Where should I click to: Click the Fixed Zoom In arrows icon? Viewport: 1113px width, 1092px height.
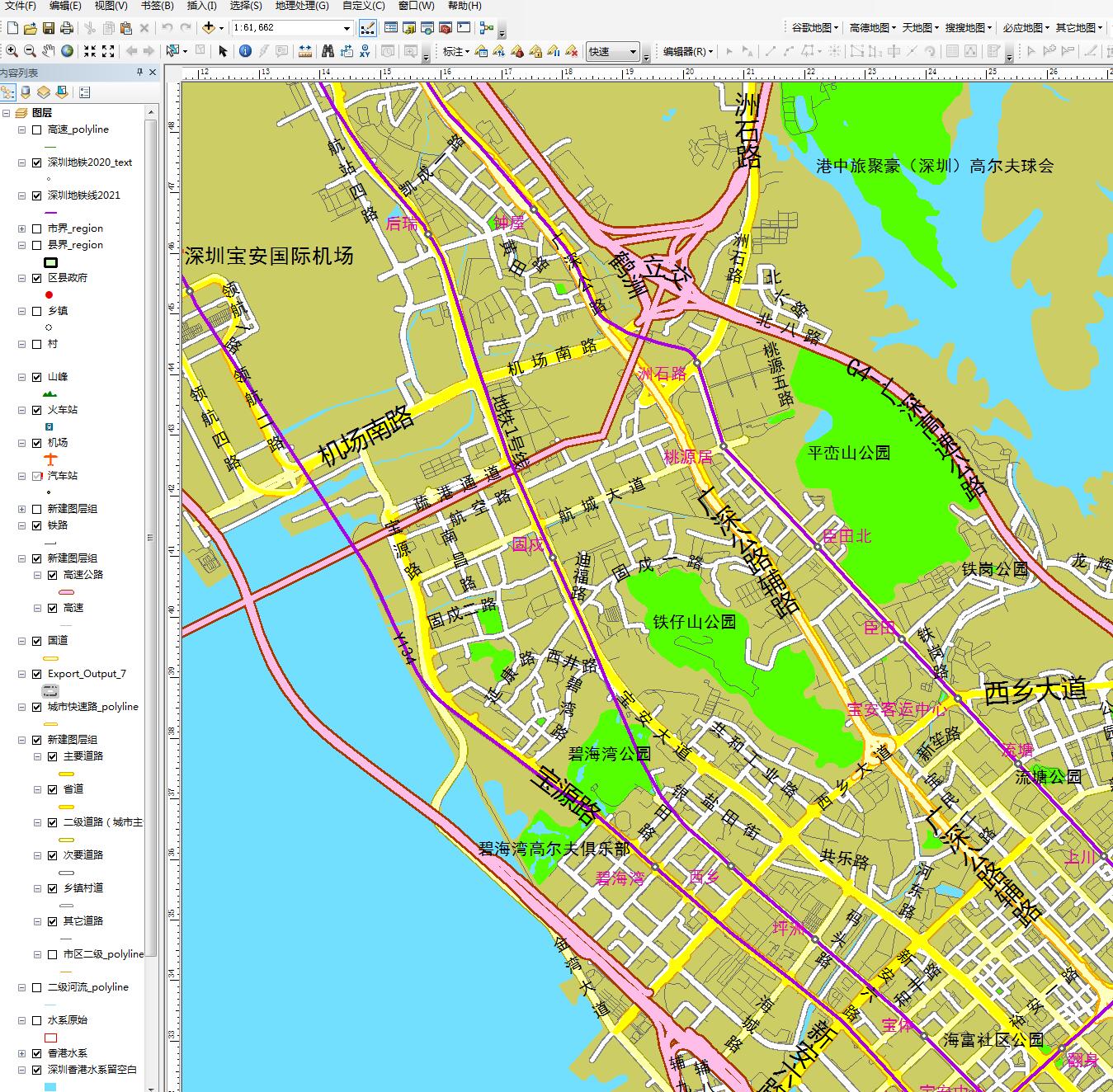[x=90, y=51]
